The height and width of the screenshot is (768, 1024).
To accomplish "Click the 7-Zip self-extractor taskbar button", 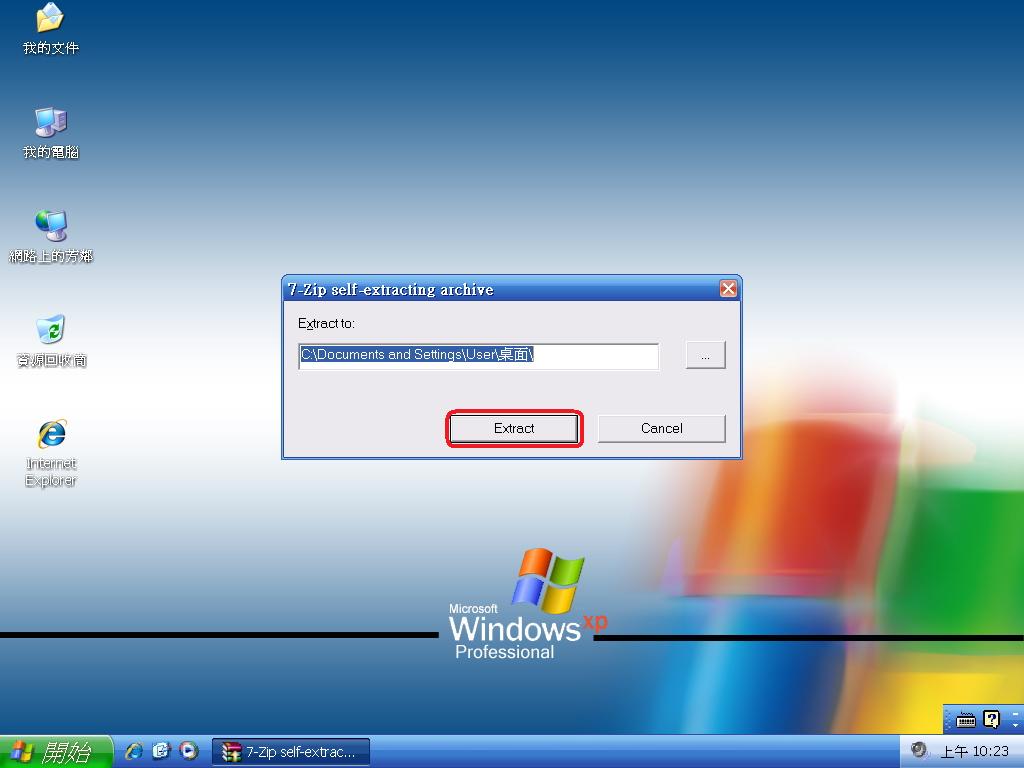I will pos(291,752).
